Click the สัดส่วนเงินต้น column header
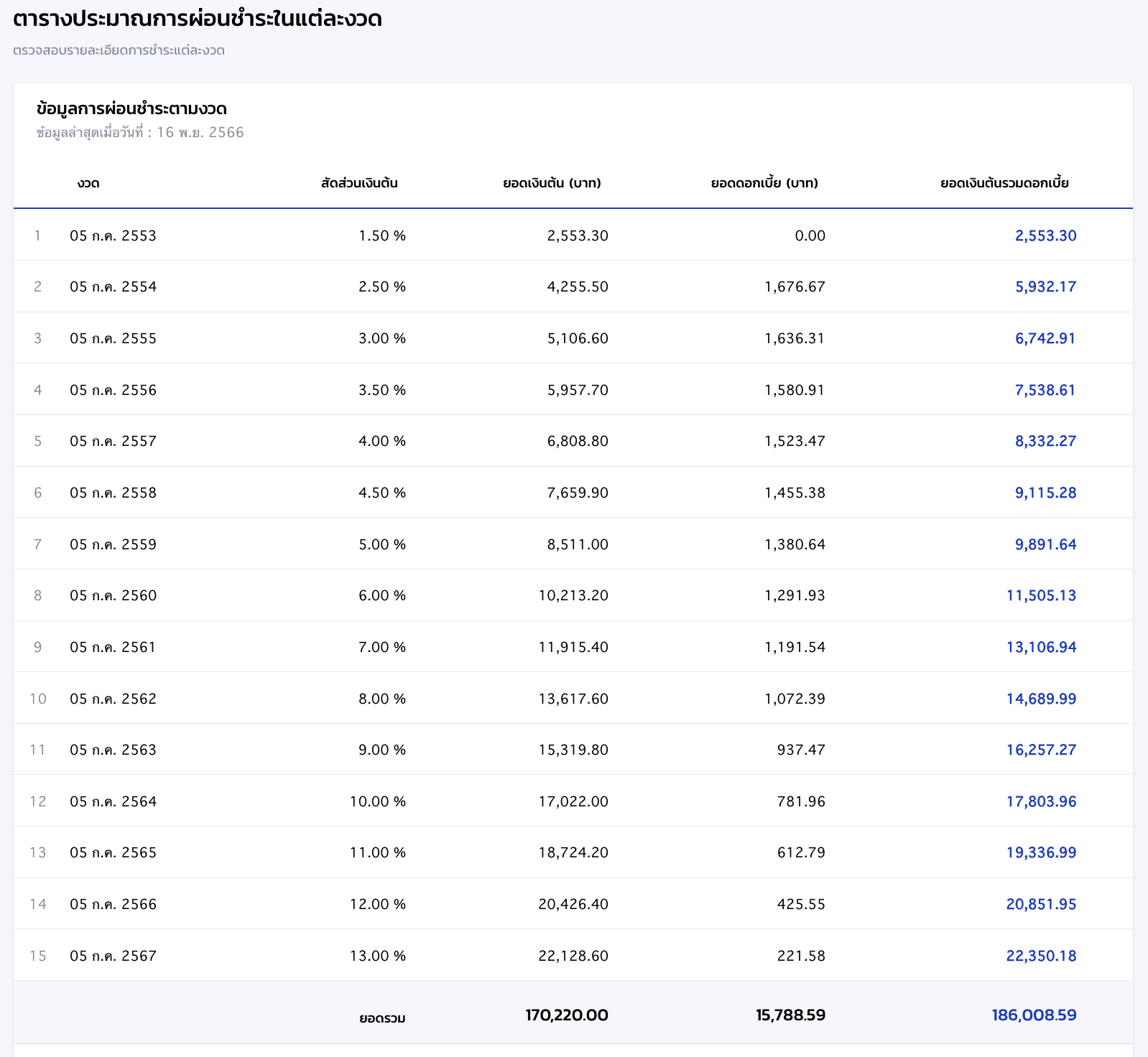The height and width of the screenshot is (1057, 1148). (359, 183)
